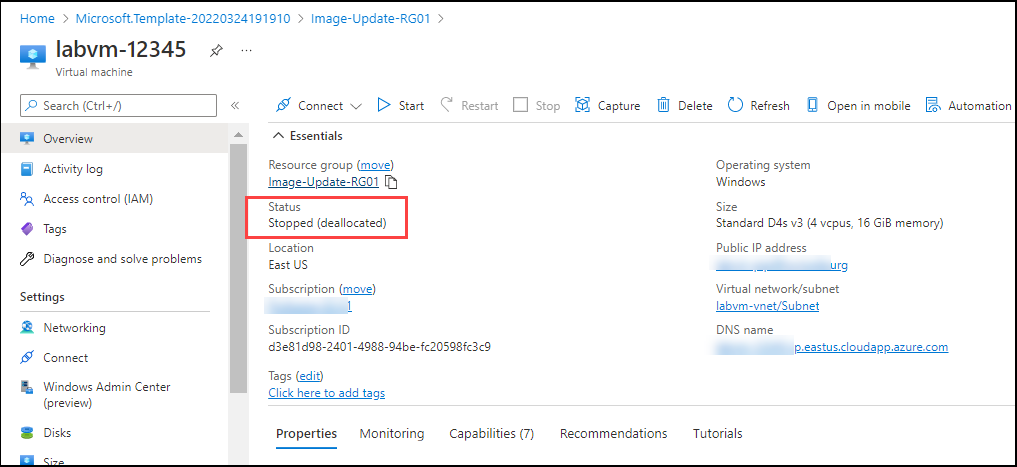Collapse the sidebar with double chevron

pos(235,105)
